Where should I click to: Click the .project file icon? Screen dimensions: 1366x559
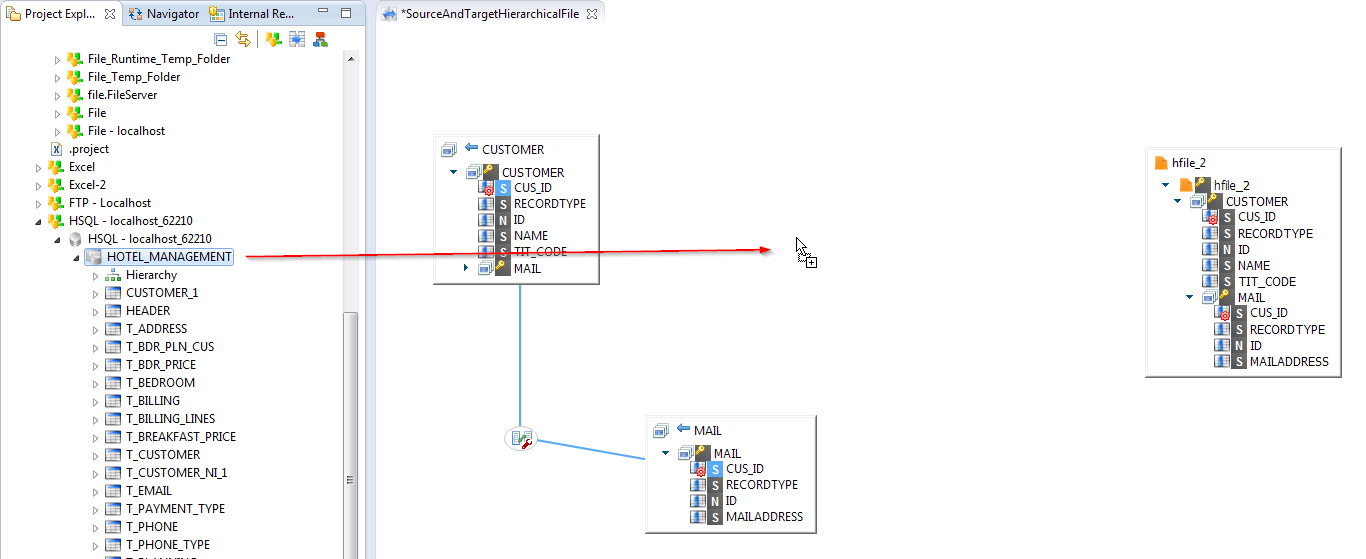[57, 149]
